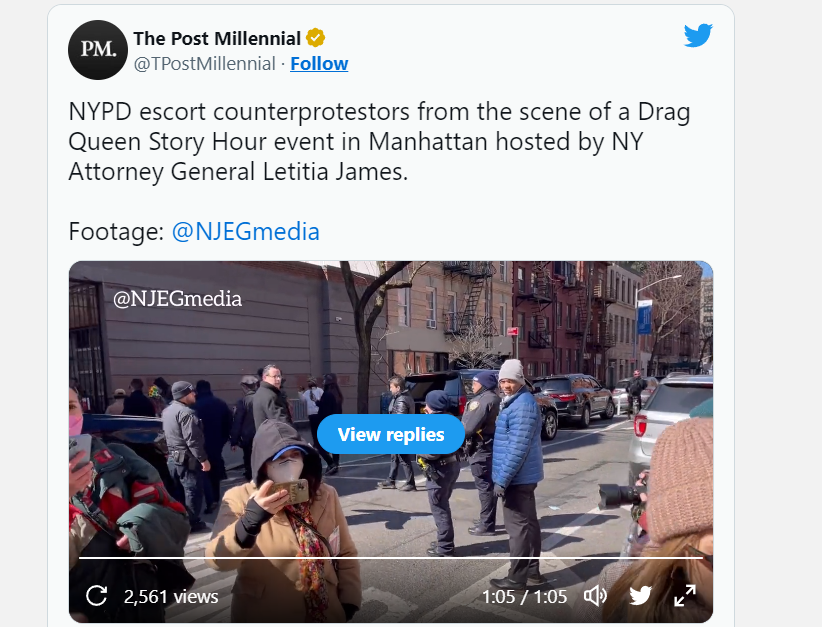Expand video to fullscreen
The image size is (822, 627).
pyautogui.click(x=685, y=596)
